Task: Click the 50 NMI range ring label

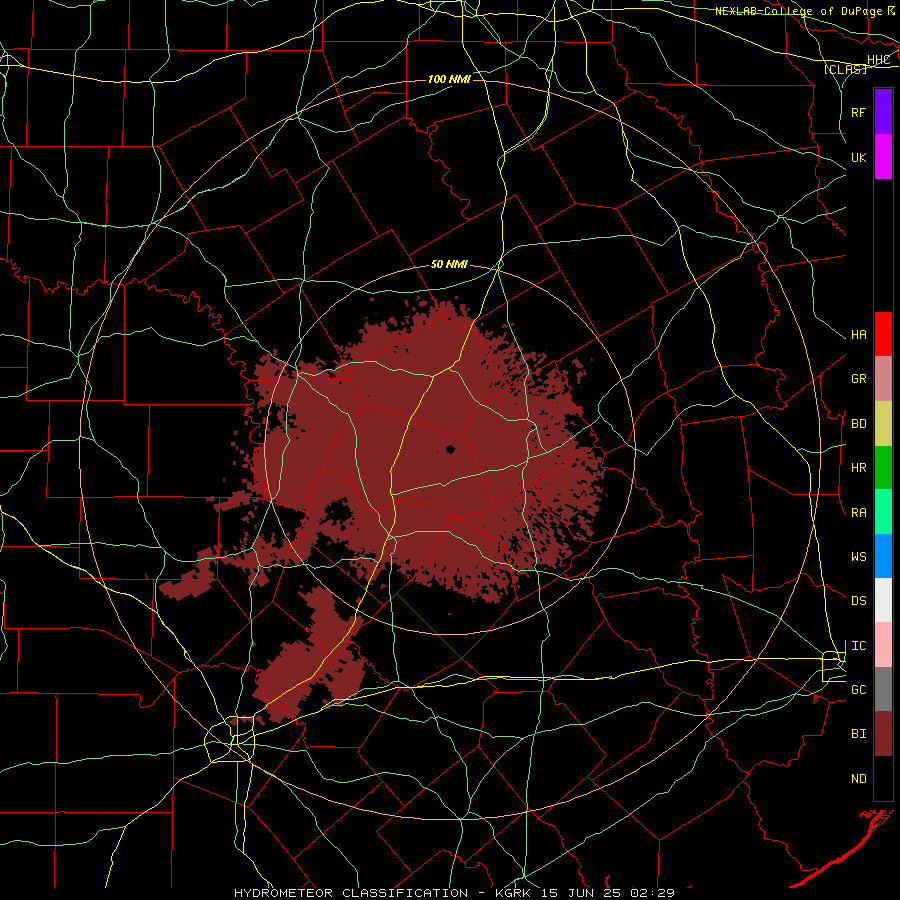Action: [449, 265]
